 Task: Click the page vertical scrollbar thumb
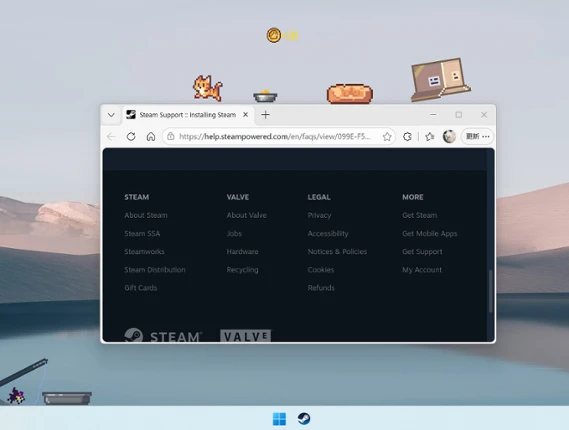pos(491,291)
